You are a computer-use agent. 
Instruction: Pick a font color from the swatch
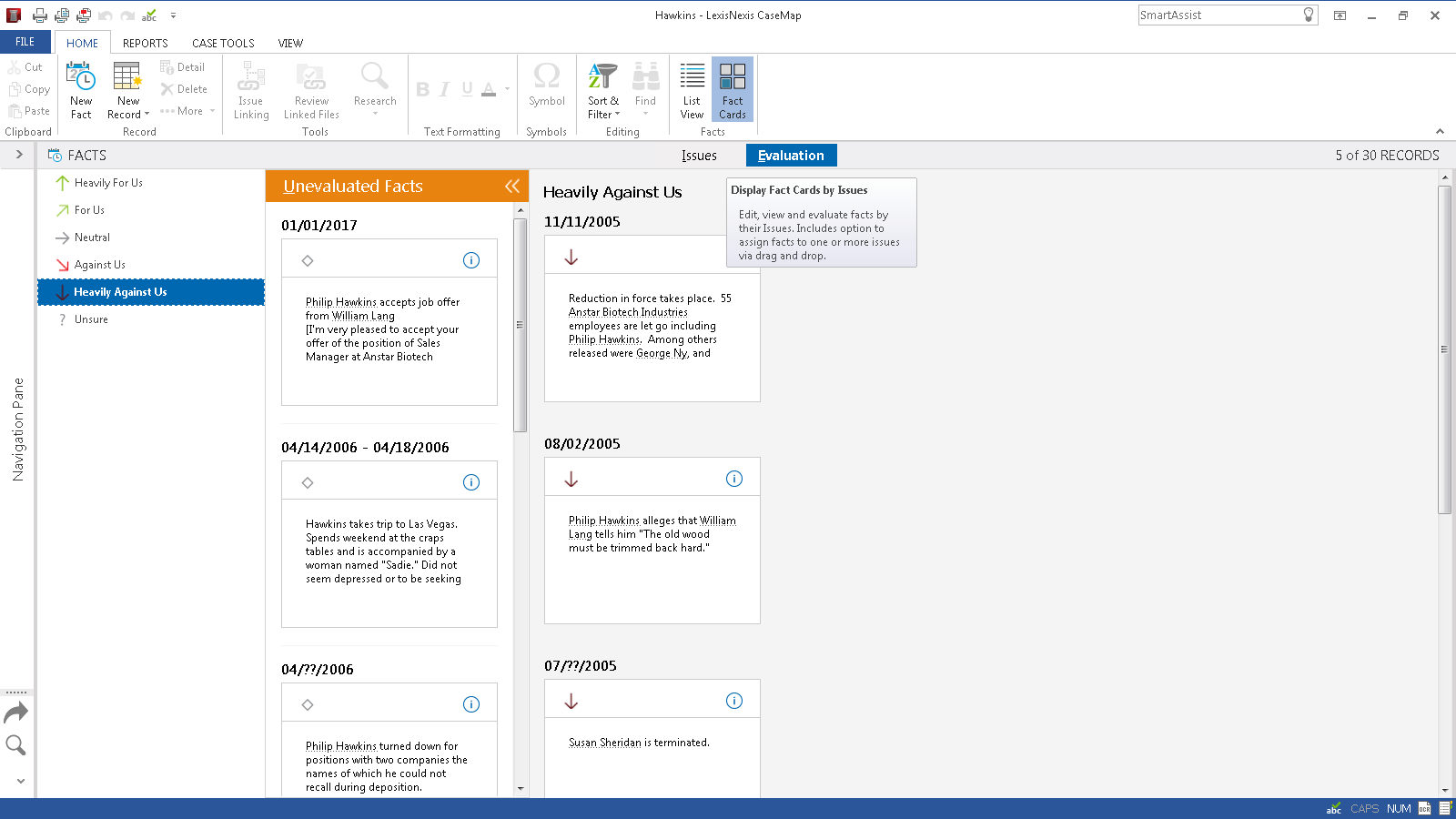488,88
